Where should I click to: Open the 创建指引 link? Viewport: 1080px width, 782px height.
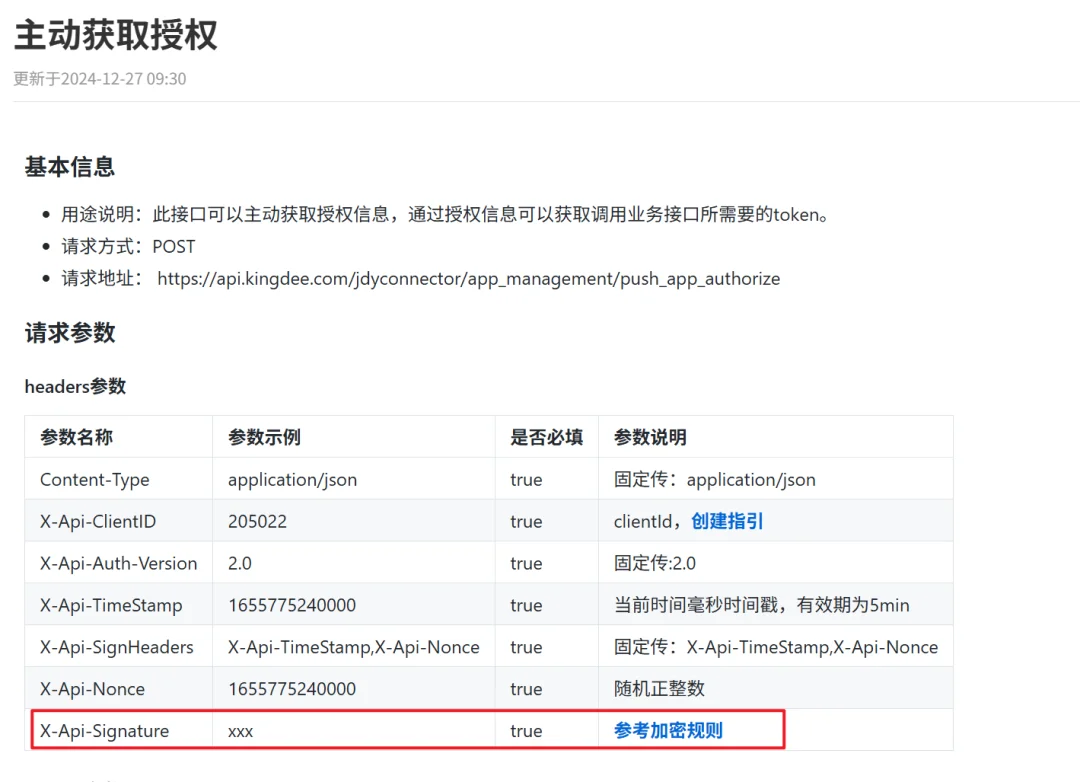727,522
